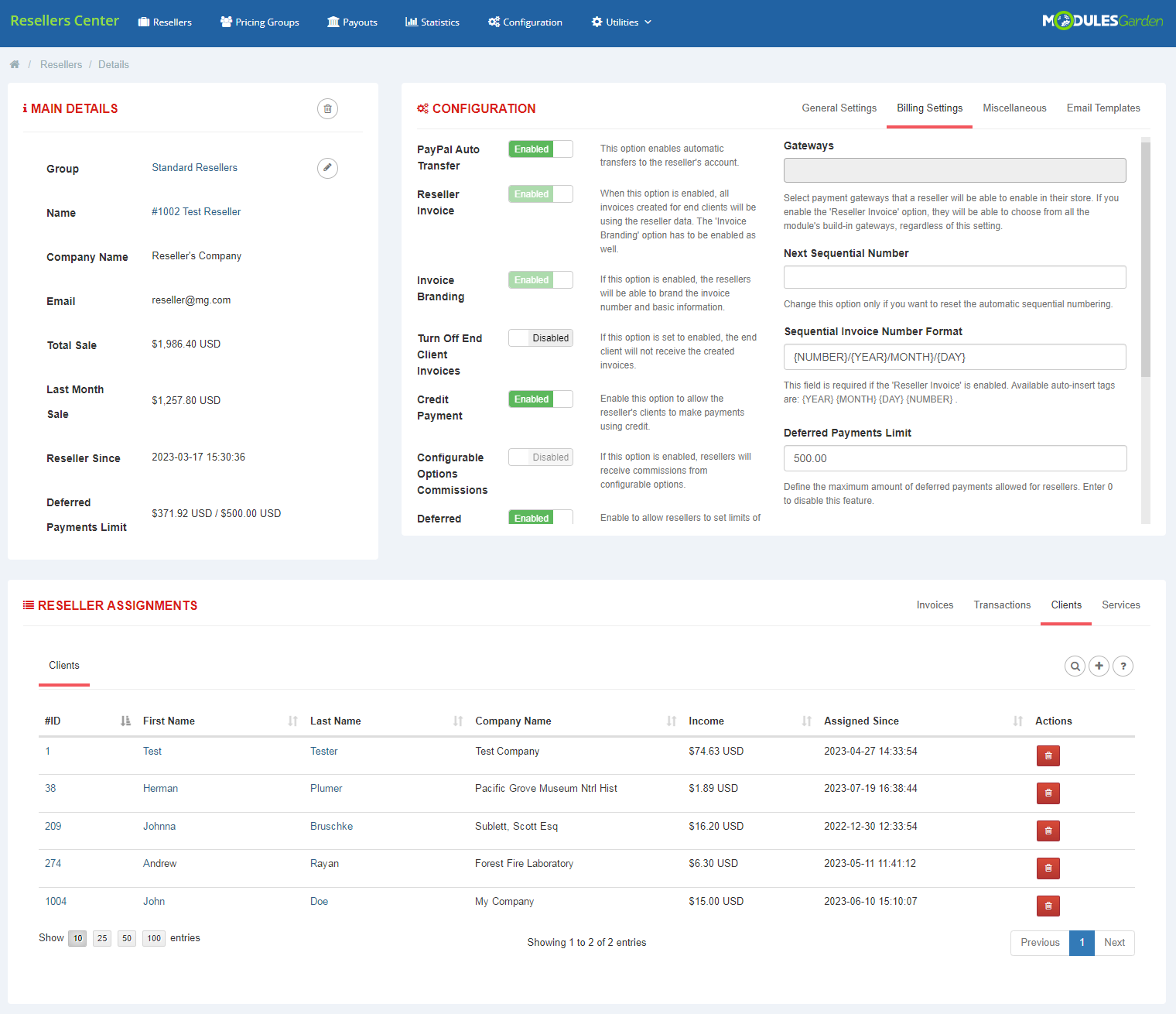Open the Transactions tab in Reseller Assignments
Viewport: 1176px width, 1014px height.
(x=1002, y=605)
